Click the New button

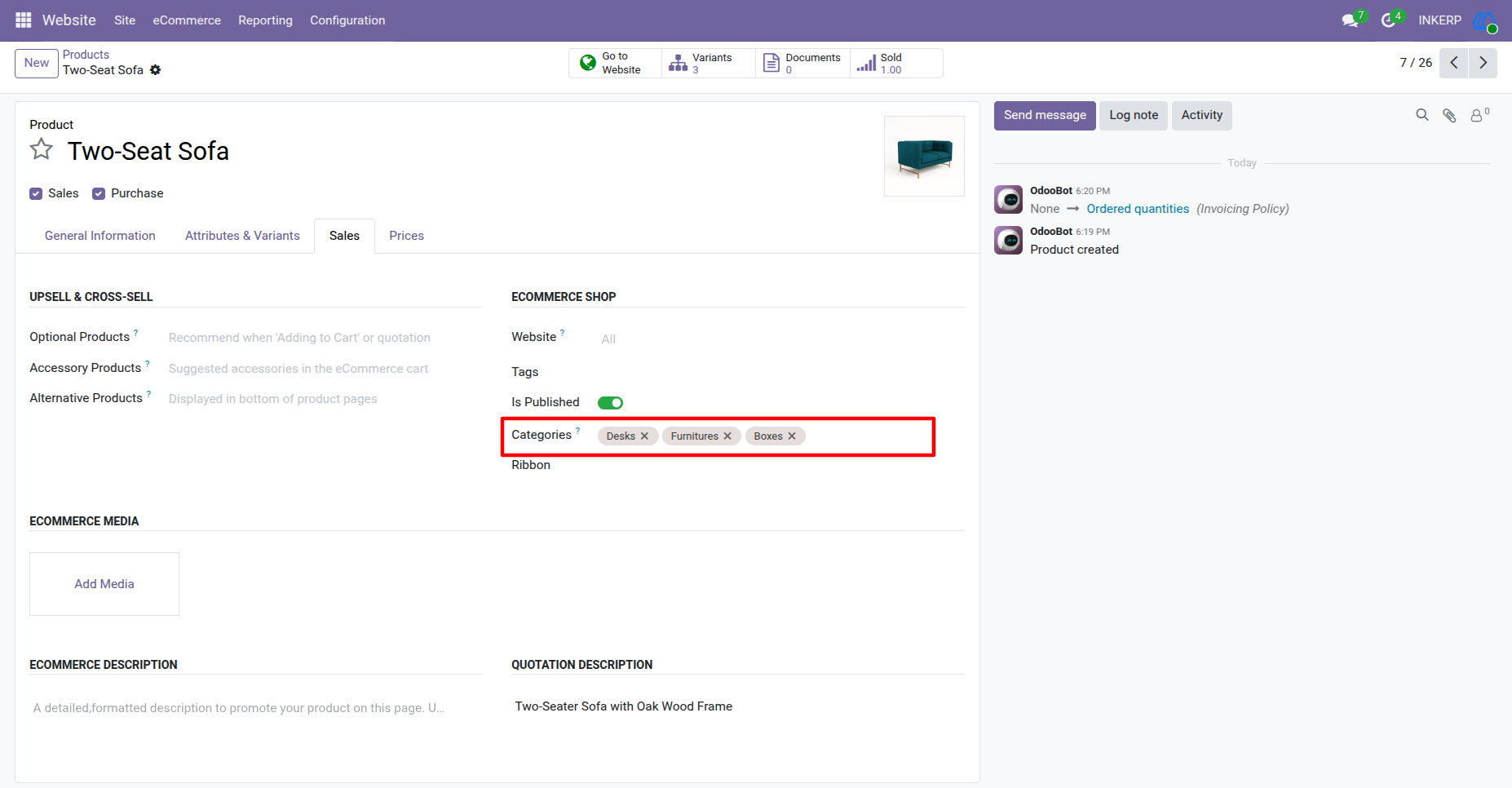coord(37,63)
